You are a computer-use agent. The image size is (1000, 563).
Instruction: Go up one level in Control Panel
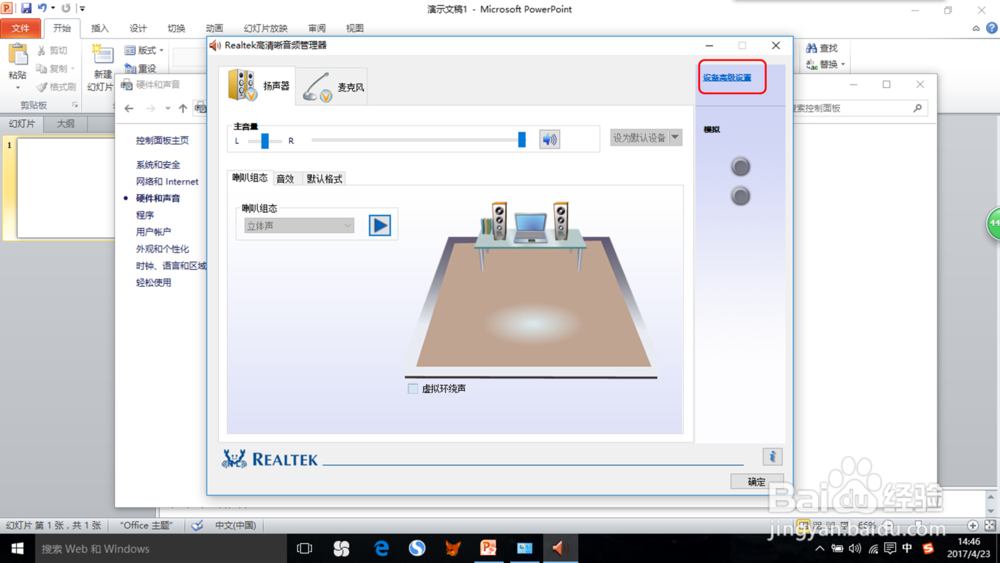183,108
